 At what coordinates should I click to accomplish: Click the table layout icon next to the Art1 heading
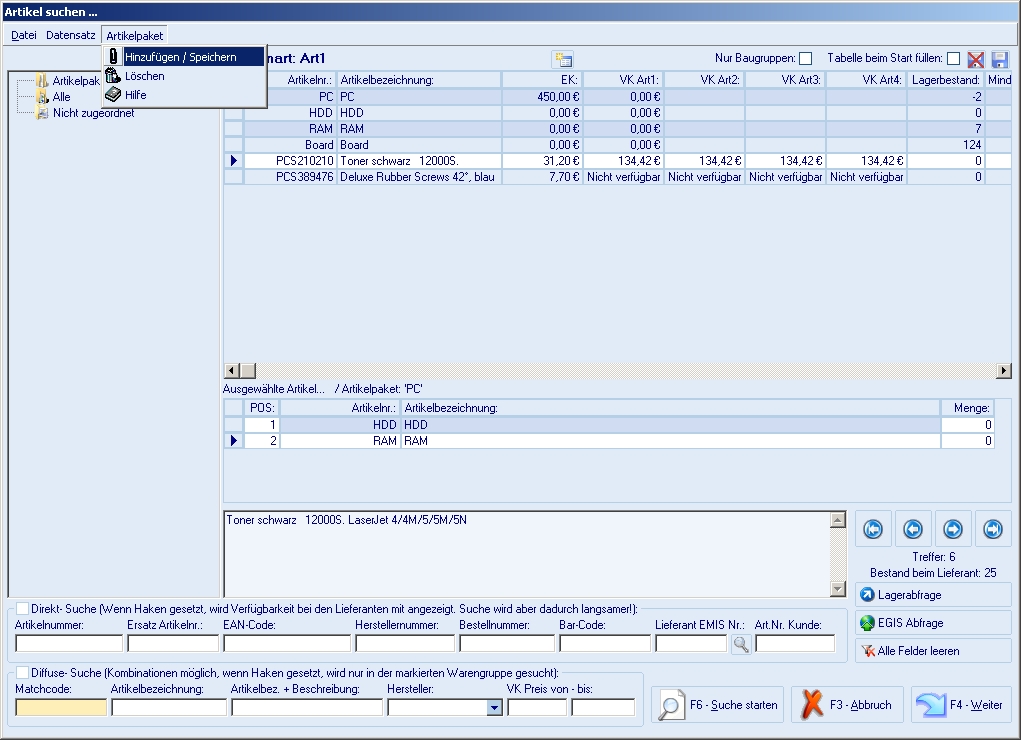point(563,59)
